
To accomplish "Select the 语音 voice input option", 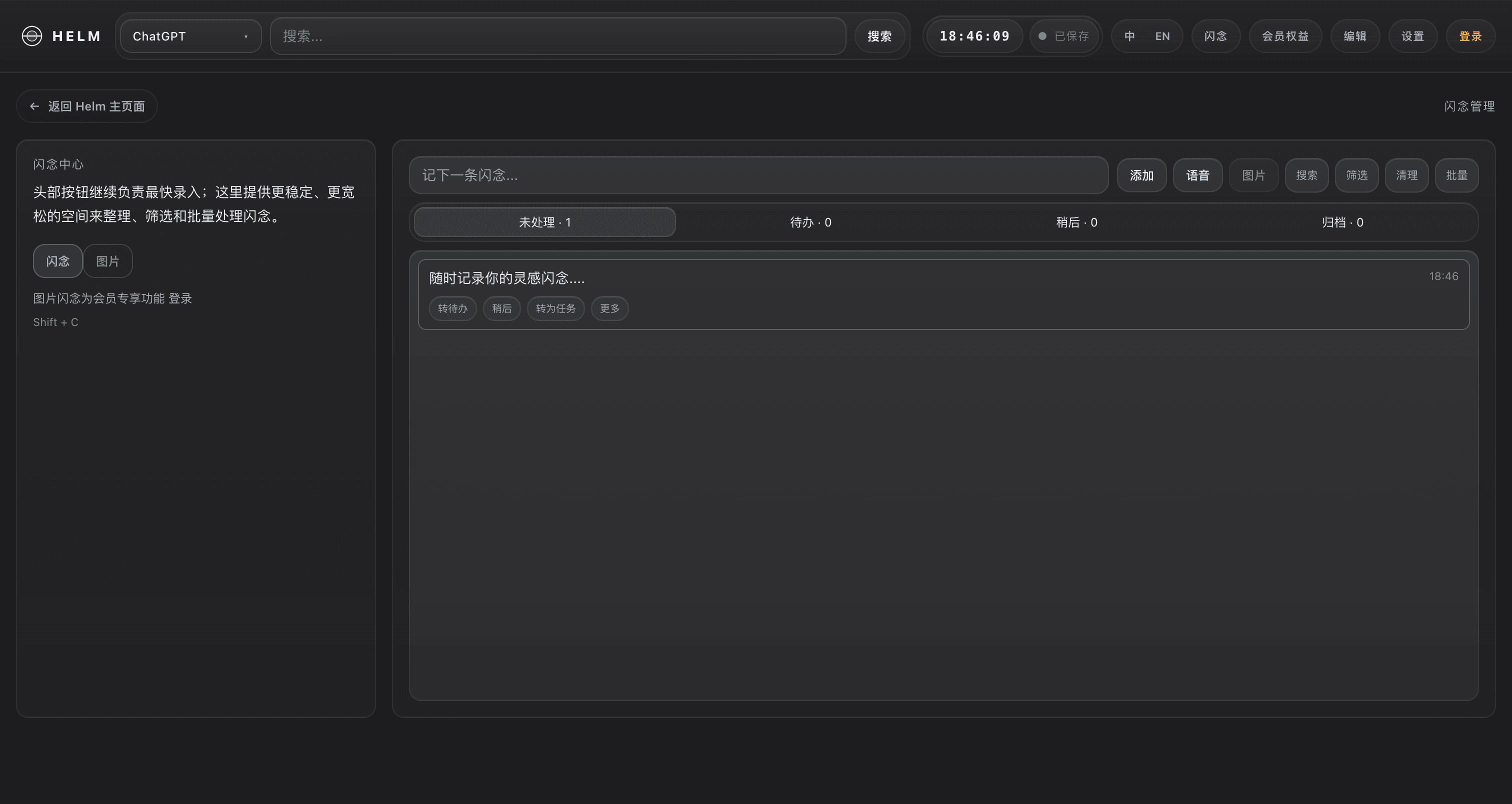I will point(1197,175).
